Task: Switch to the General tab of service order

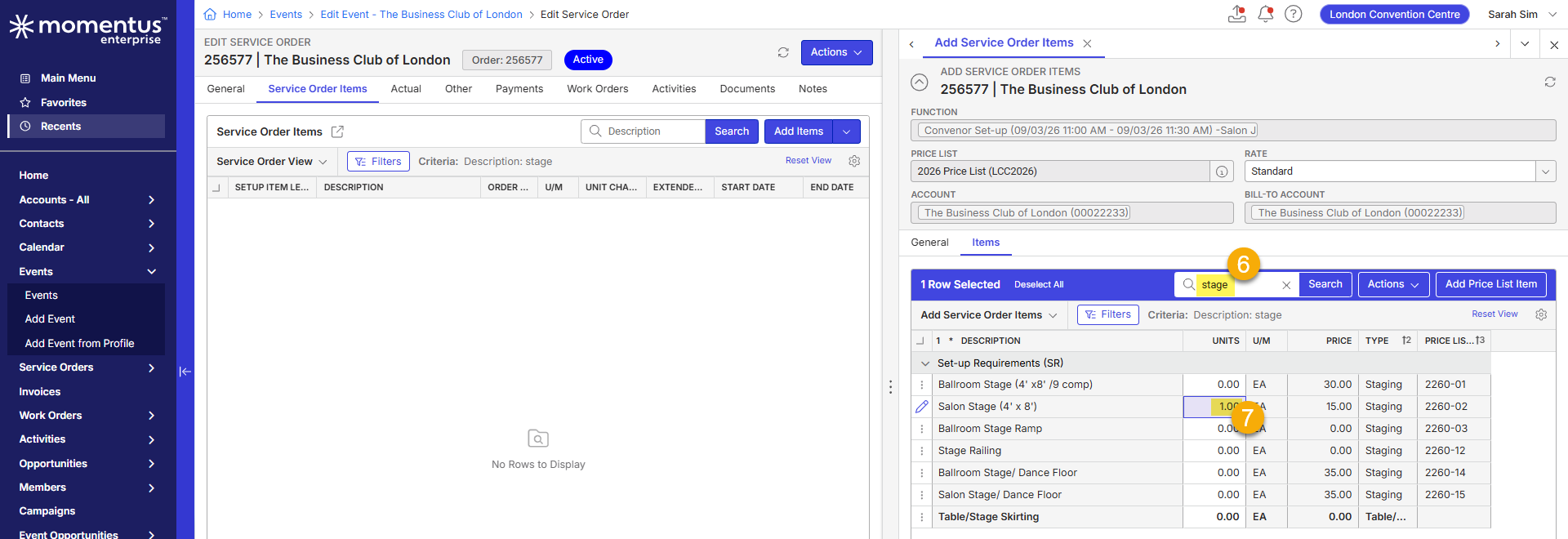Action: 225,89
